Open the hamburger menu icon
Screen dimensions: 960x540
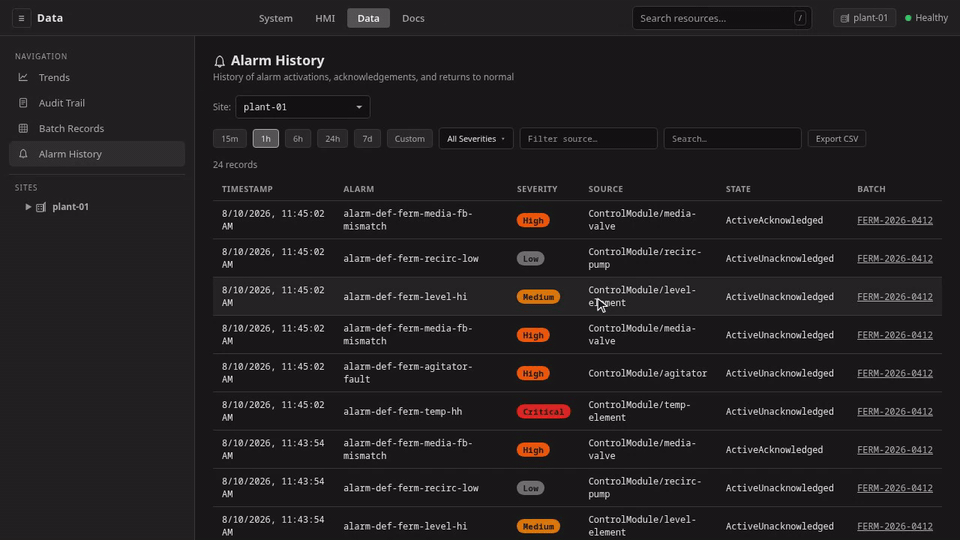[21, 18]
